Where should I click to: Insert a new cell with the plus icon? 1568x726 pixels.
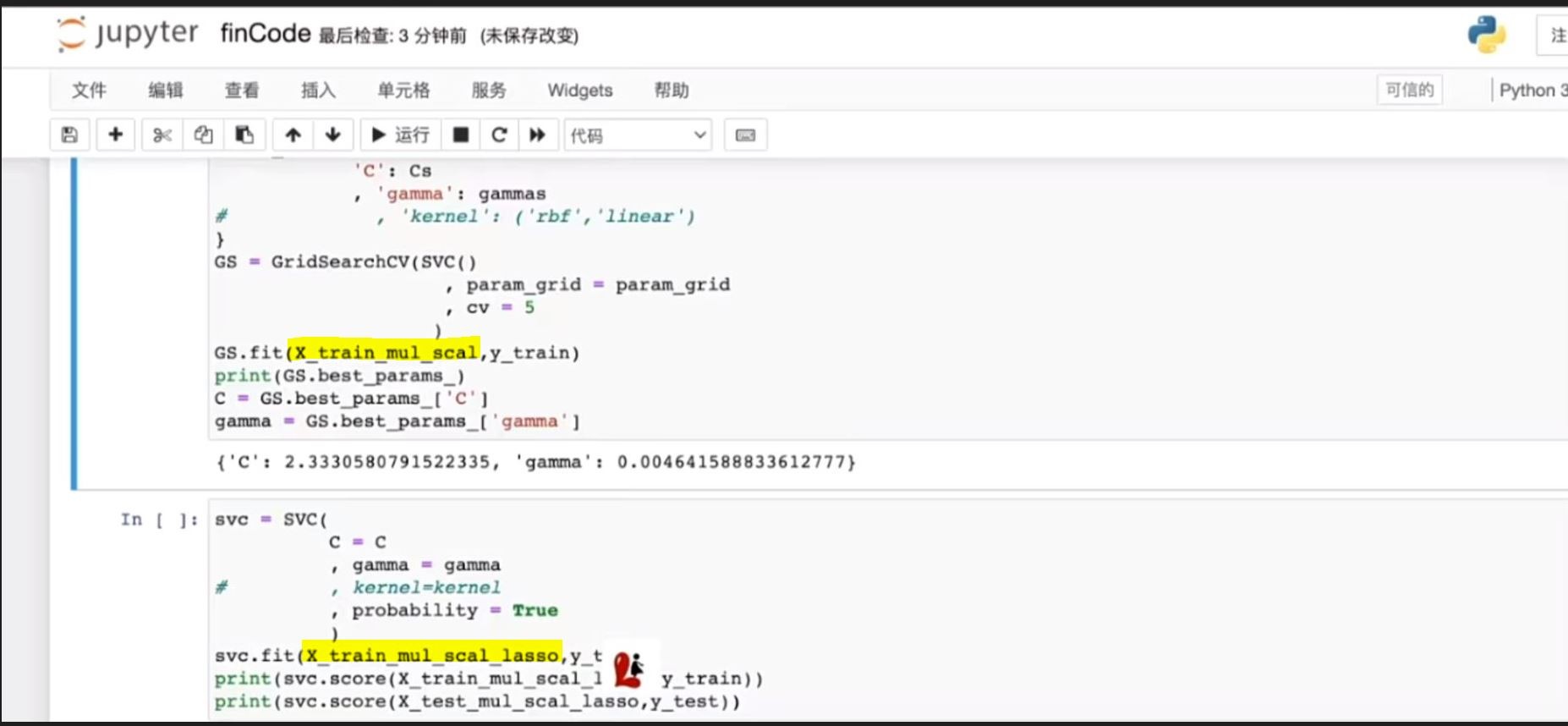(x=116, y=135)
